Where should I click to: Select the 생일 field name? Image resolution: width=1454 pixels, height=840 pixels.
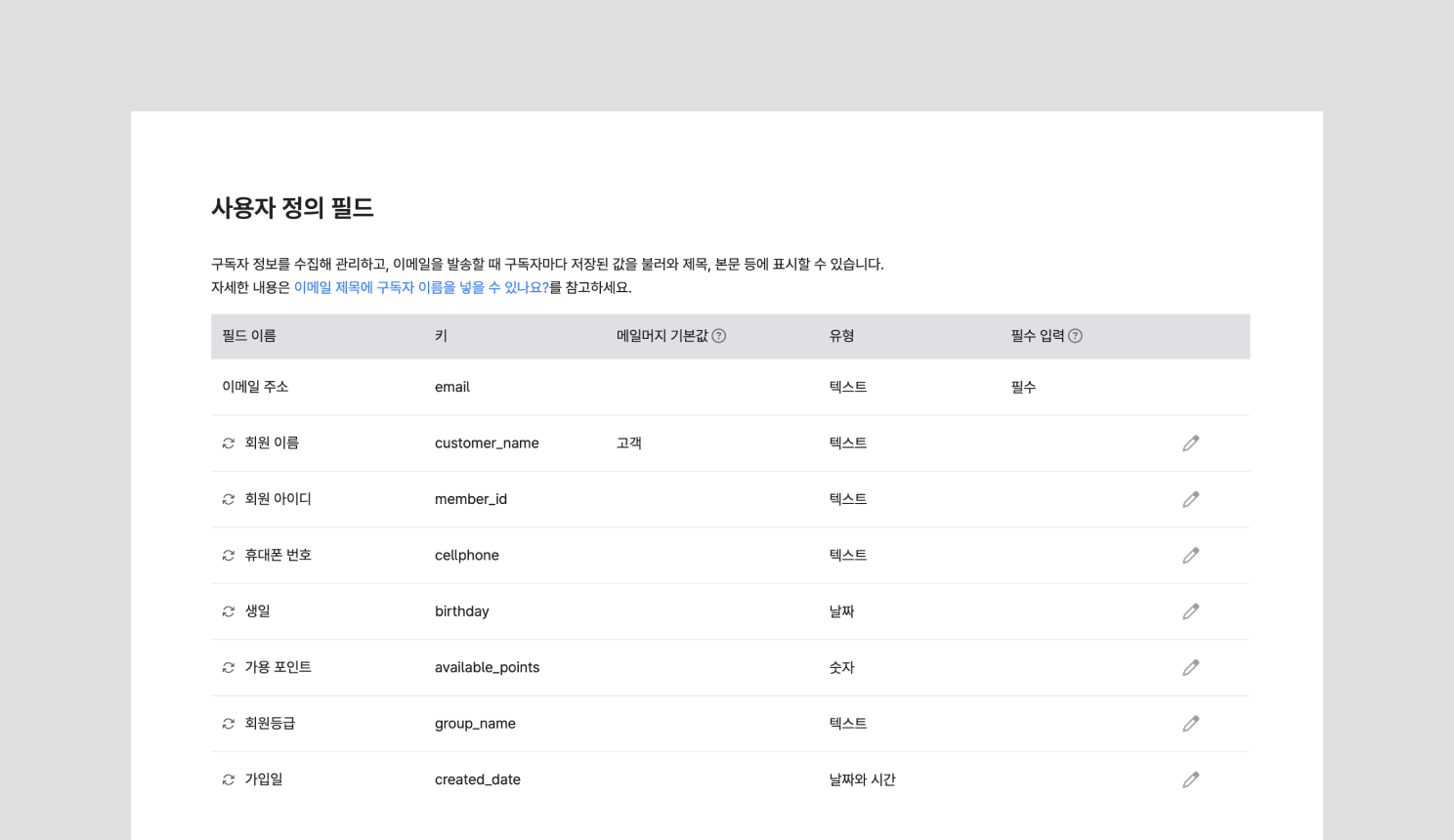click(258, 611)
